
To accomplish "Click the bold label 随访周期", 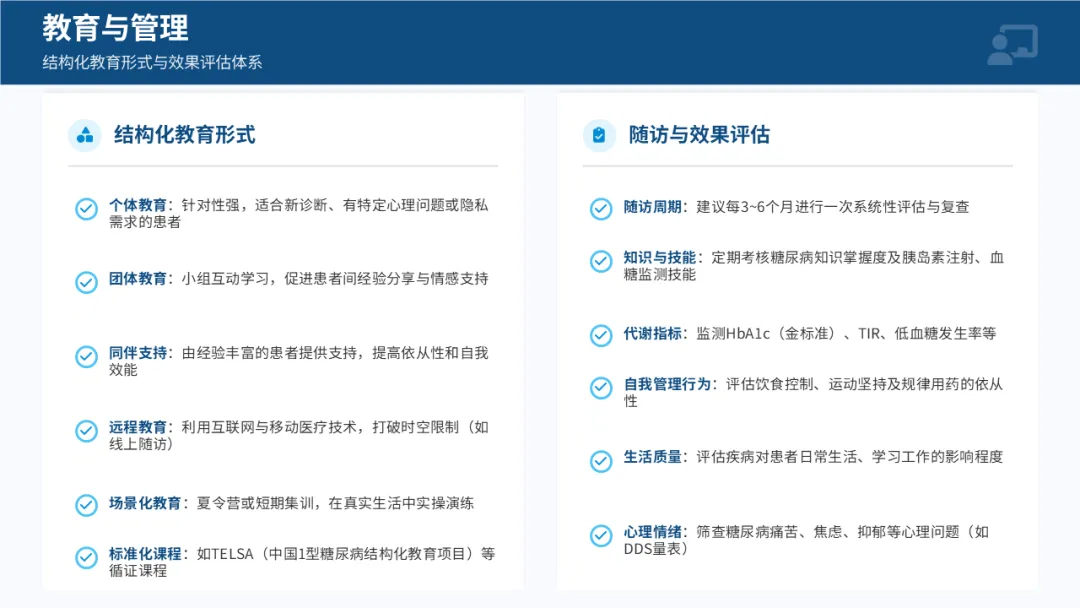I will (x=652, y=207).
